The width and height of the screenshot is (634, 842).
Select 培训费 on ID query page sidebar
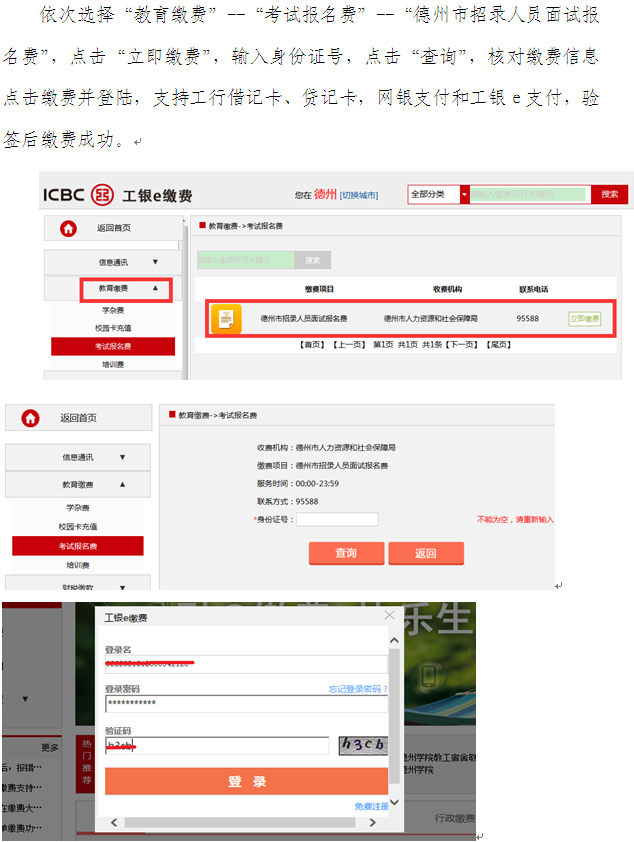pyautogui.click(x=78, y=565)
